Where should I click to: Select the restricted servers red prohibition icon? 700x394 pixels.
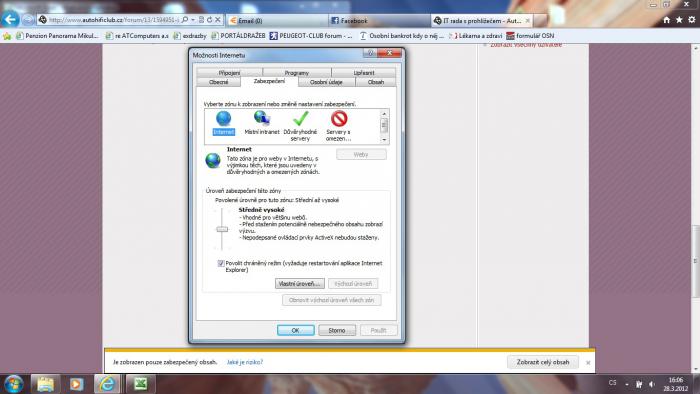(339, 119)
